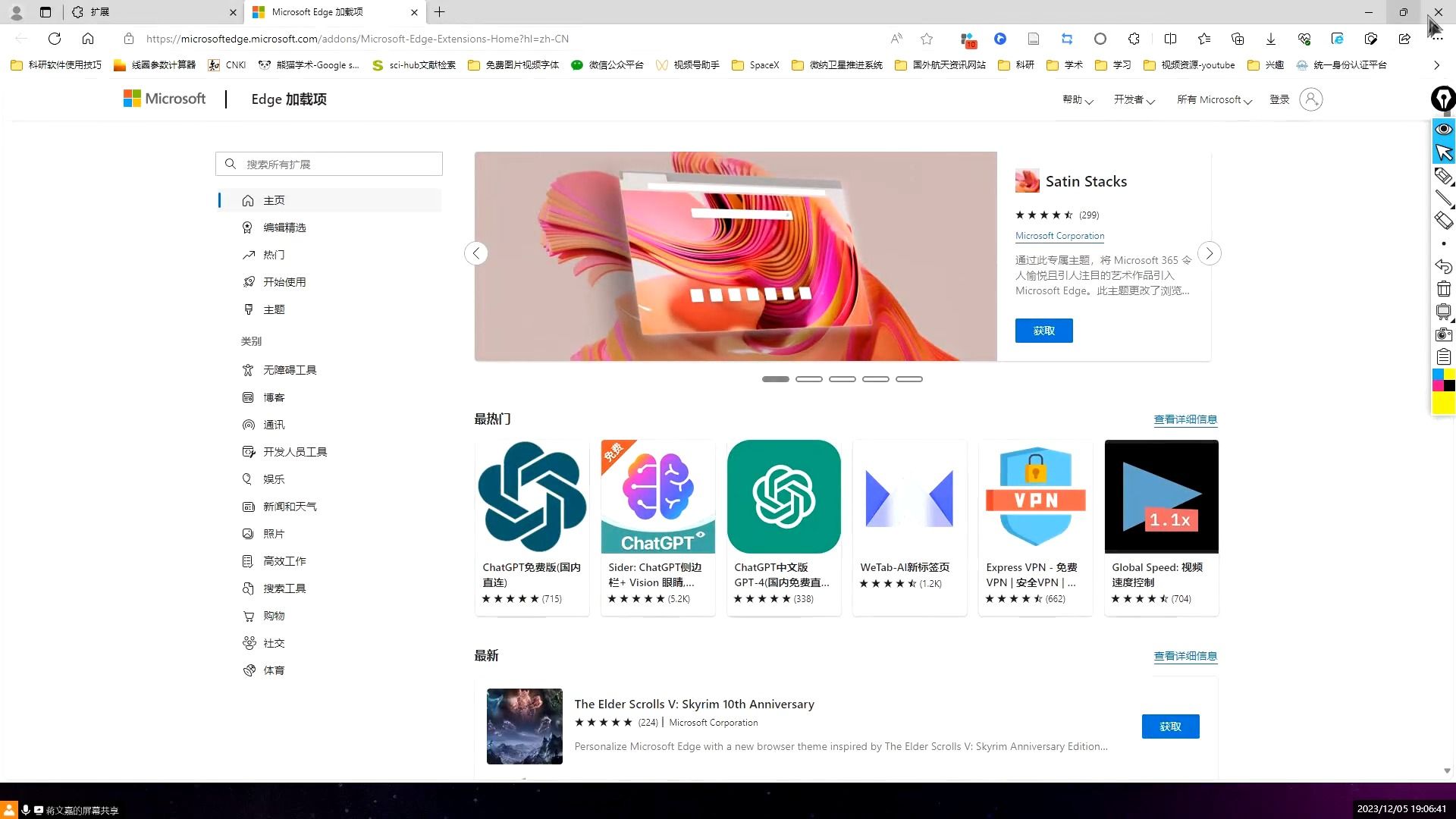This screenshot has height=819, width=1456.
Task: Click the undo arrow in annotation toolbar
Action: point(1444,266)
